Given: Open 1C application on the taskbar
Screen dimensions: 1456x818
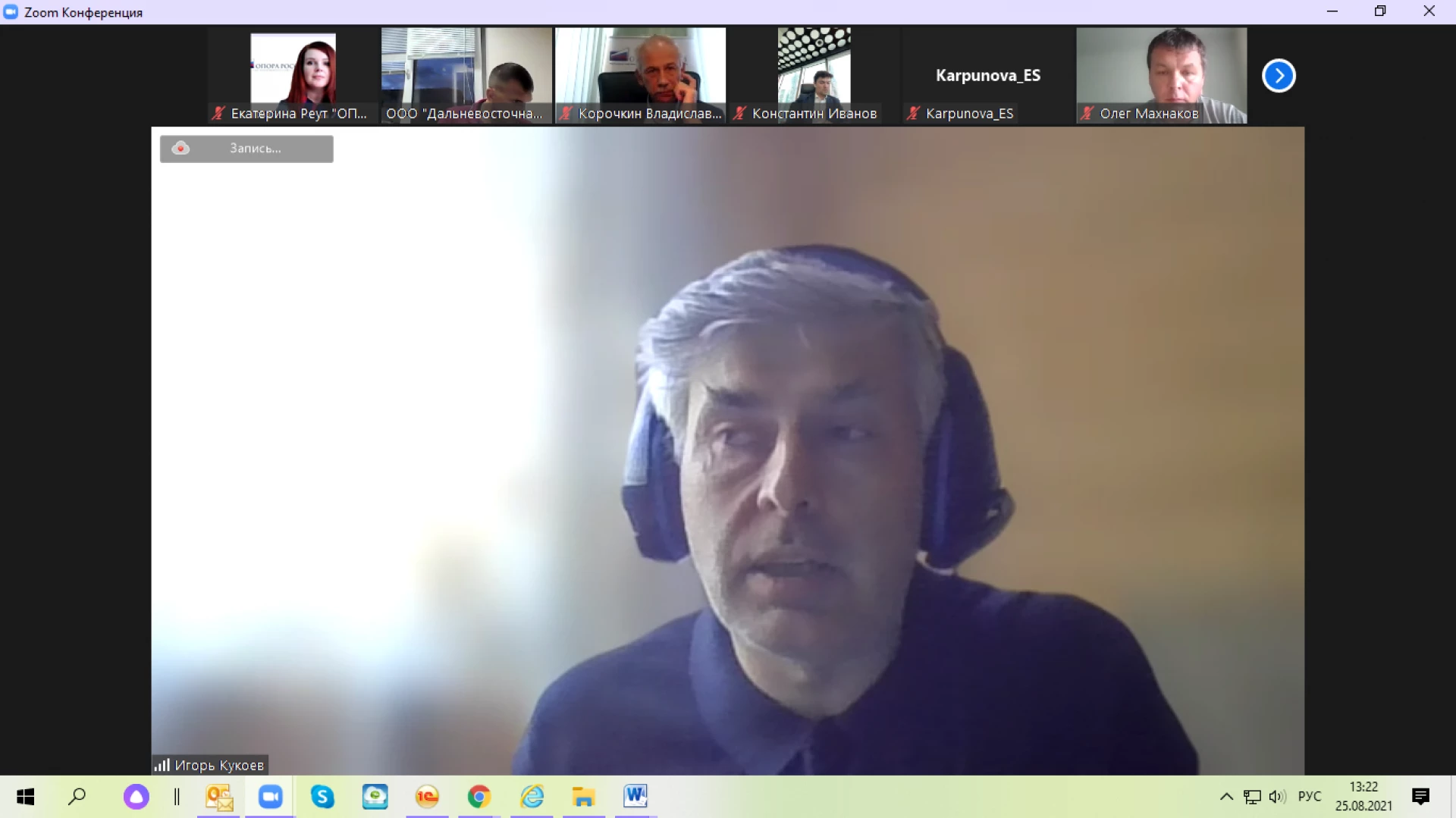Looking at the screenshot, I should pos(427,797).
